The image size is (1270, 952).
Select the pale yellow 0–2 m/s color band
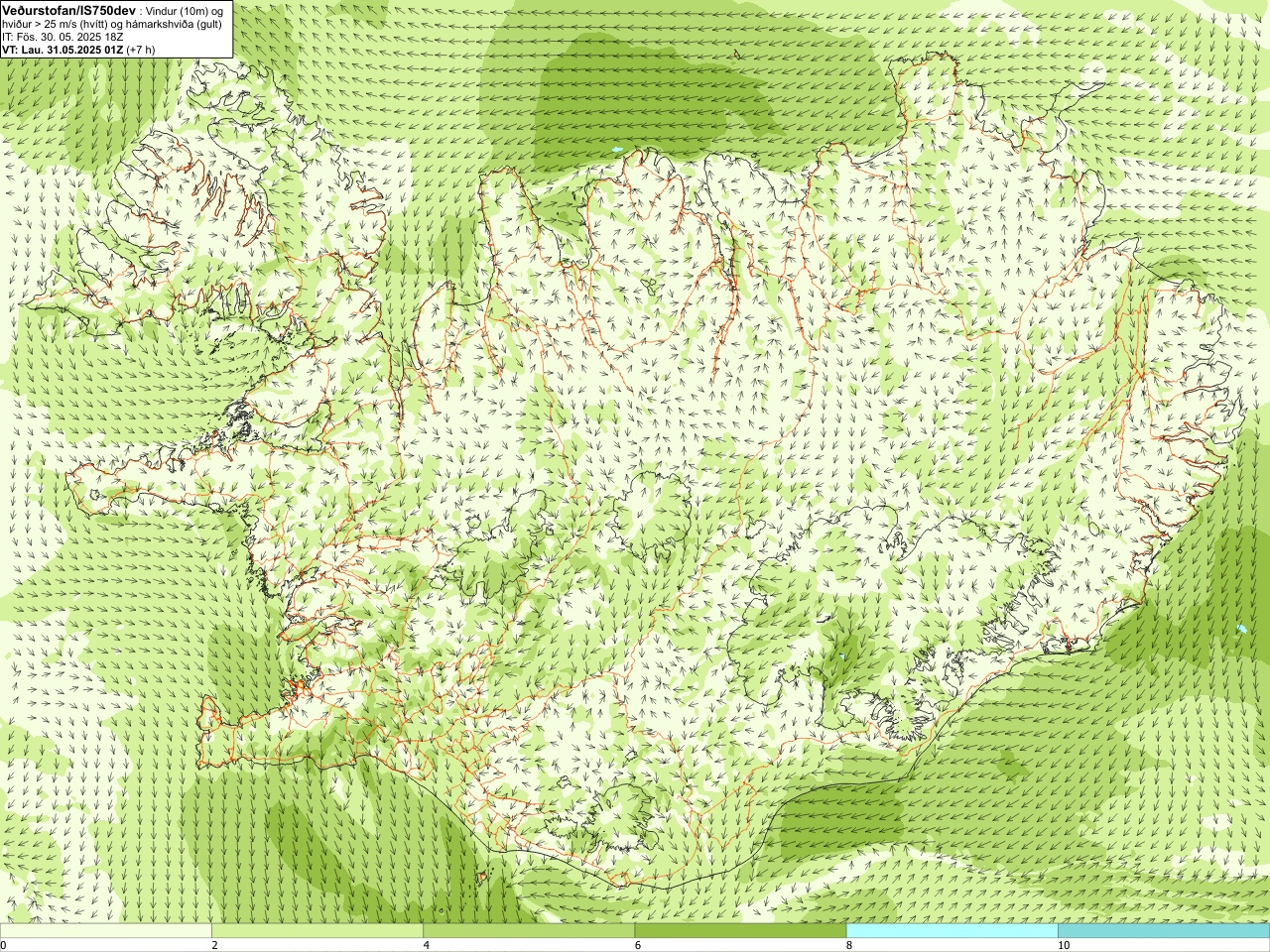[106, 931]
